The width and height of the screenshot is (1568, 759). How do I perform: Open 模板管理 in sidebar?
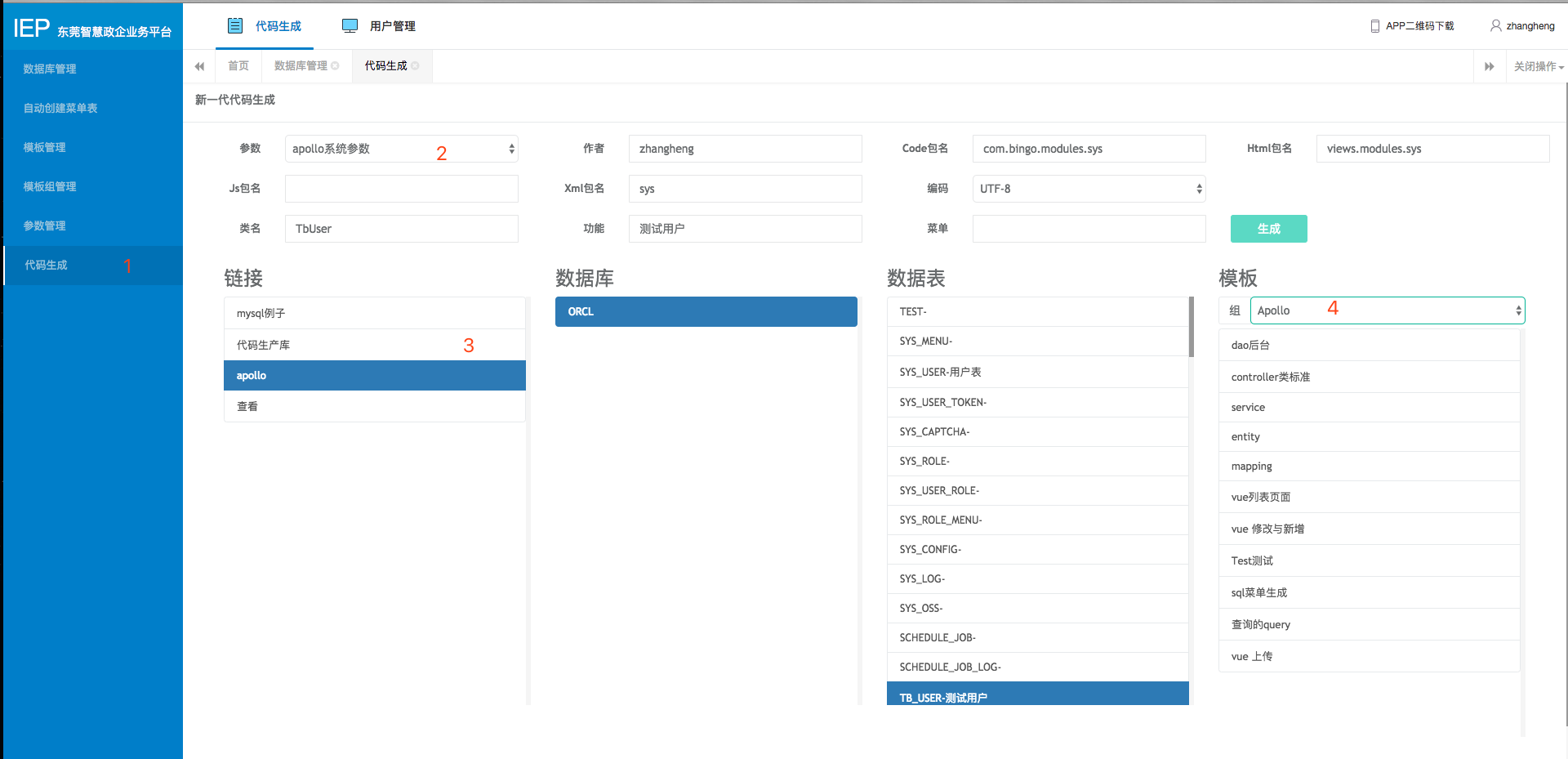(x=93, y=147)
